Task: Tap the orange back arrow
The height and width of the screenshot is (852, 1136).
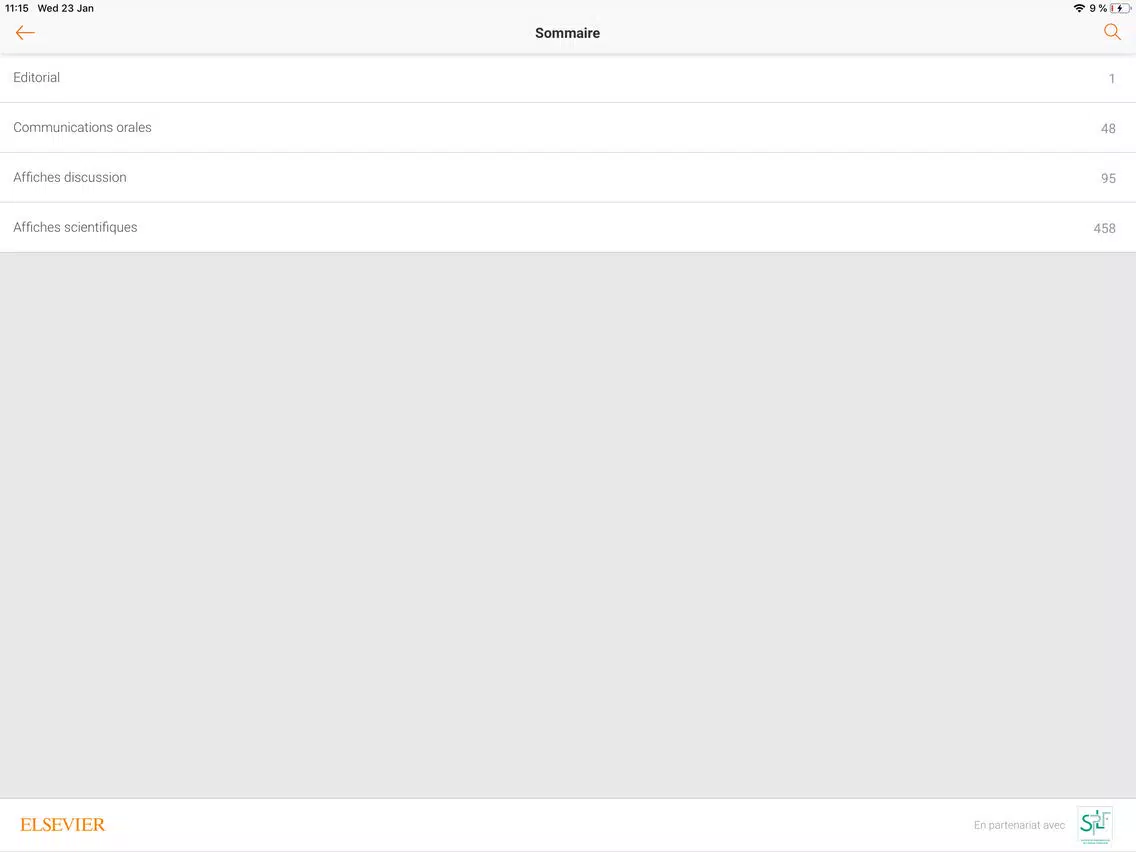Action: [x=25, y=33]
